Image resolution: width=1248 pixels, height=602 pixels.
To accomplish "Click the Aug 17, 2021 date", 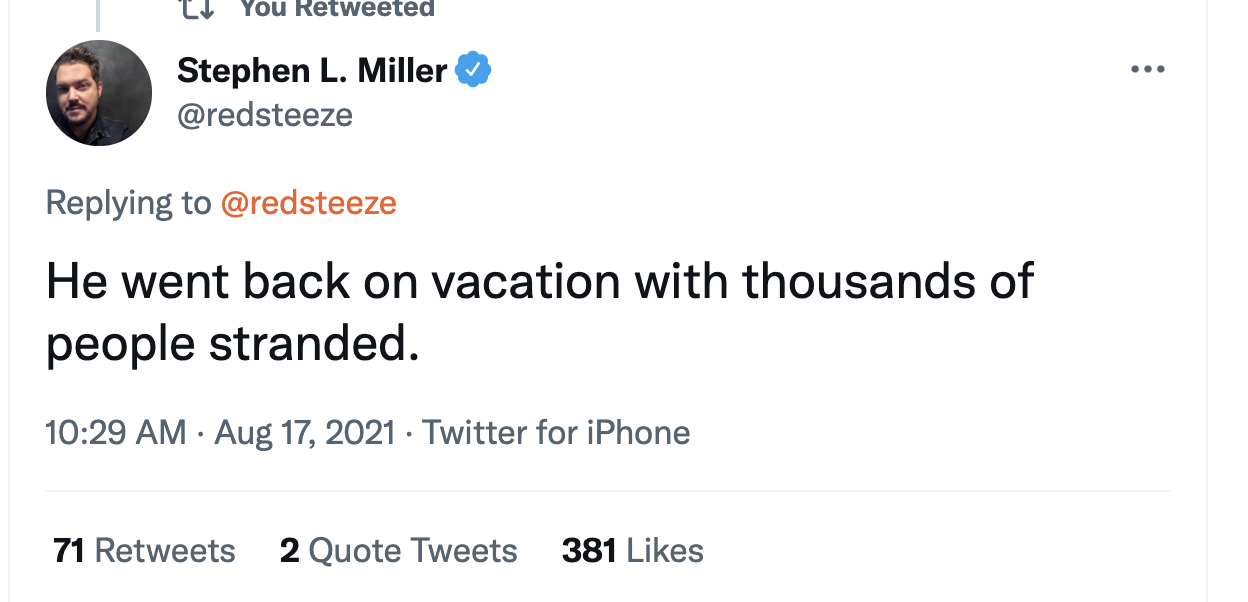I will pos(305,432).
